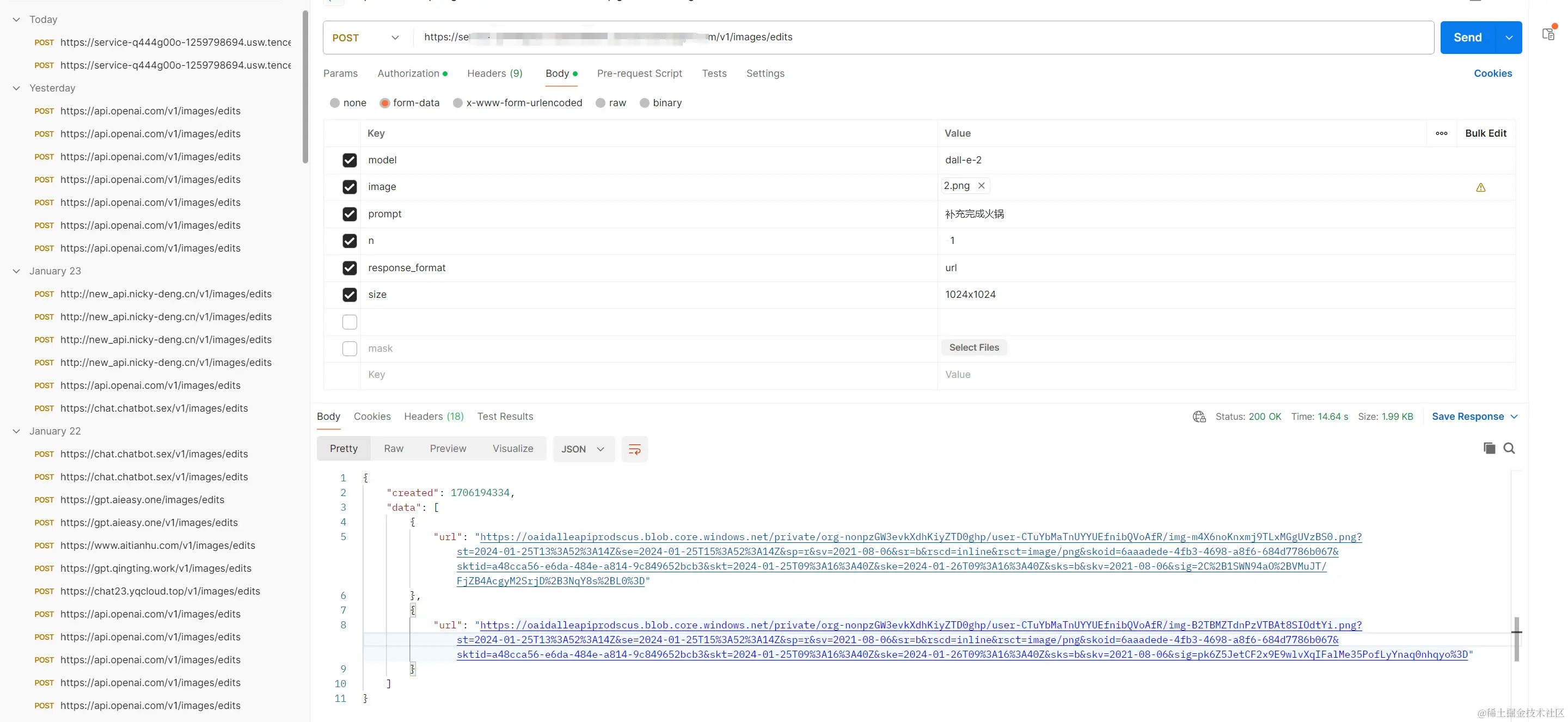The image size is (1568, 722).
Task: Click the warning icon on image row
Action: pos(1480,187)
